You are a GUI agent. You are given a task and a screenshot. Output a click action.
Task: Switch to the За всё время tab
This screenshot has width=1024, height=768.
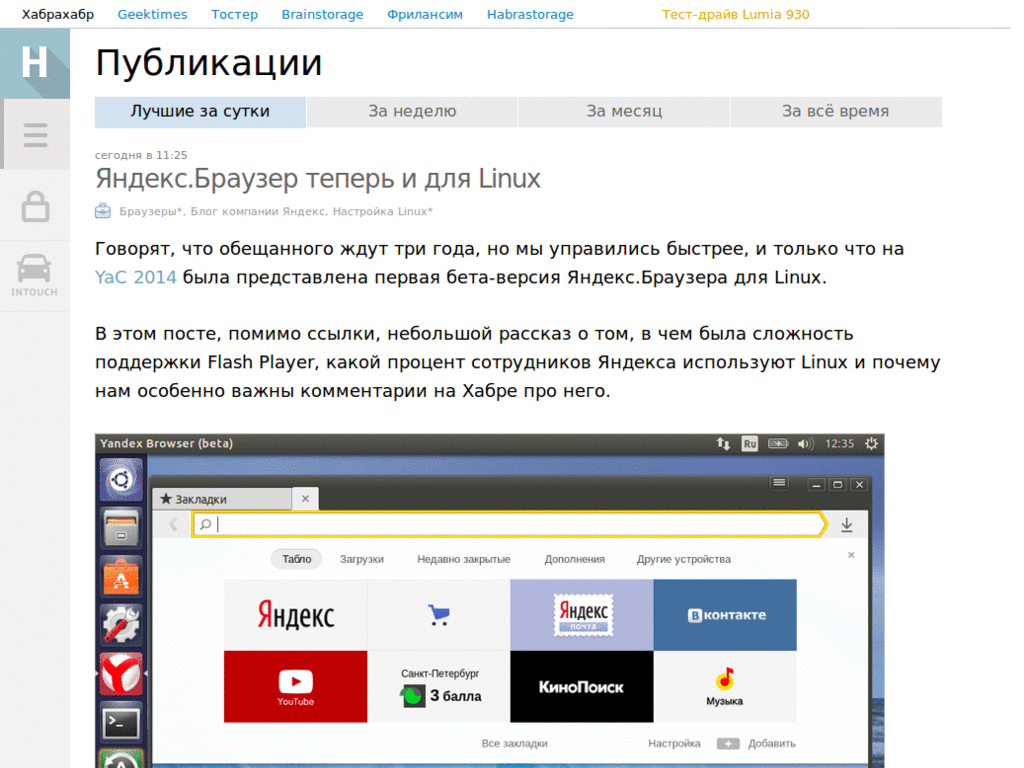pos(836,112)
